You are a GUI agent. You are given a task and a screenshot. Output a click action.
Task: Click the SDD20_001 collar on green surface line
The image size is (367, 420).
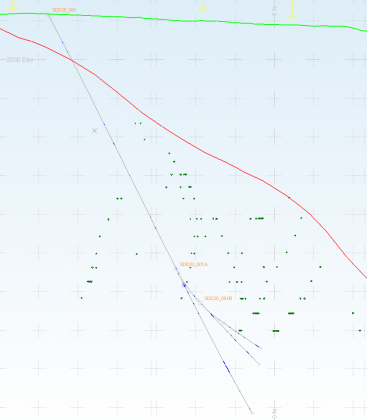(x=48, y=14)
